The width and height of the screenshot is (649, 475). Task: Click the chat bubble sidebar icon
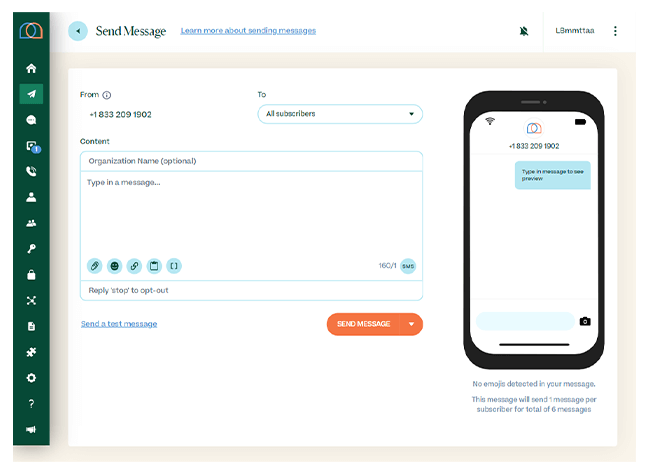[31, 120]
